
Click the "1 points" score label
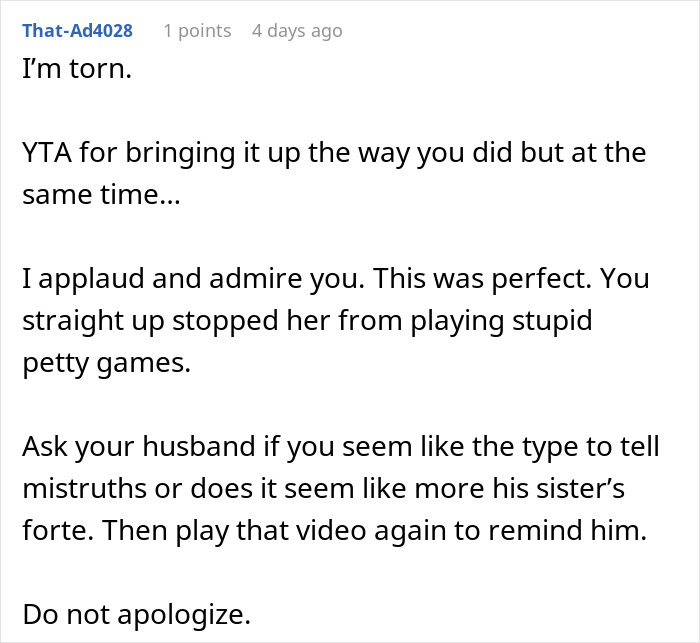click(197, 31)
